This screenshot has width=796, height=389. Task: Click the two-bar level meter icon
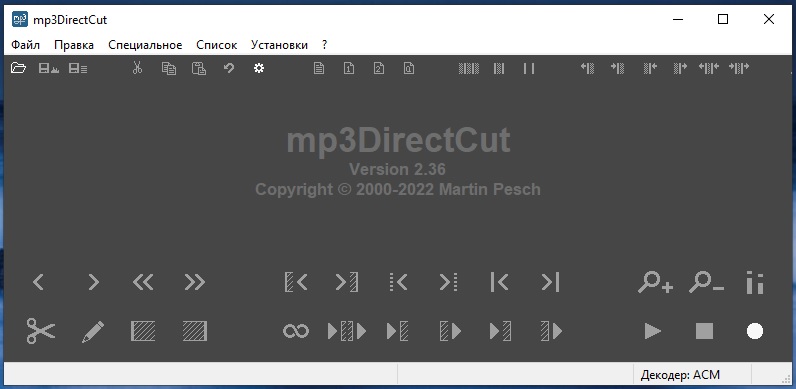[x=755, y=283]
